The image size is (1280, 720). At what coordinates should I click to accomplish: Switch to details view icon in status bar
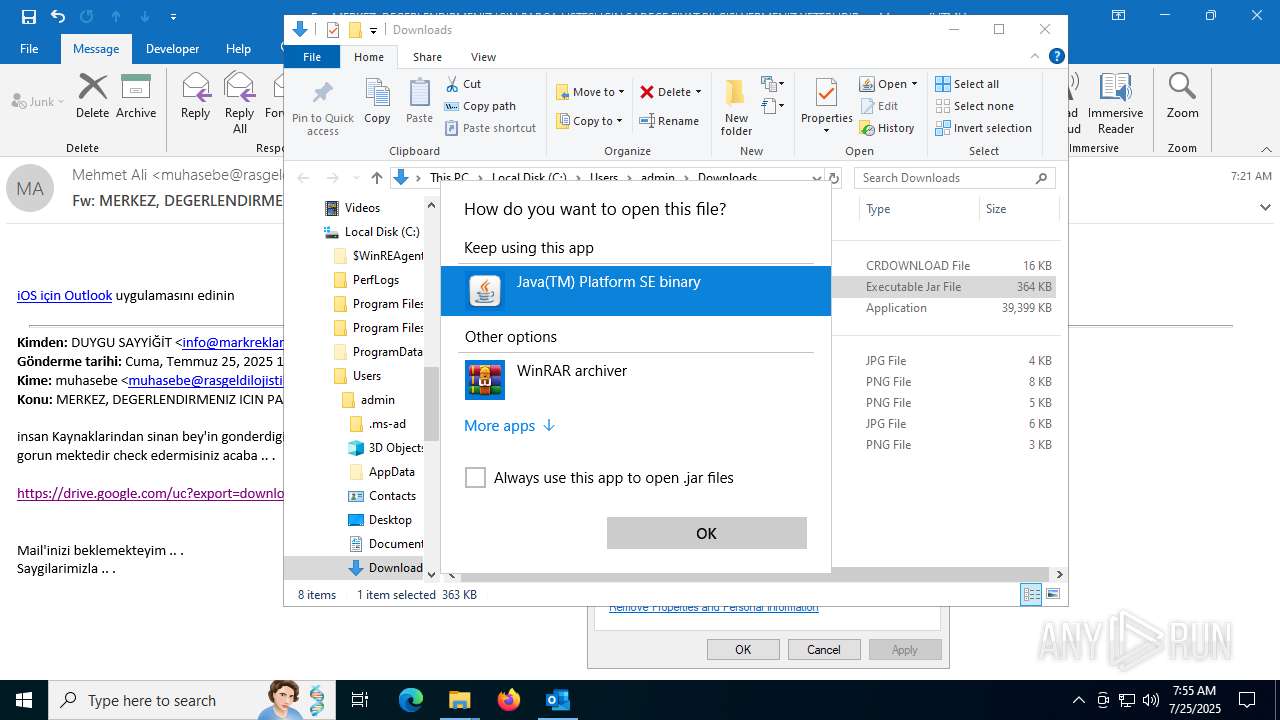(1031, 595)
